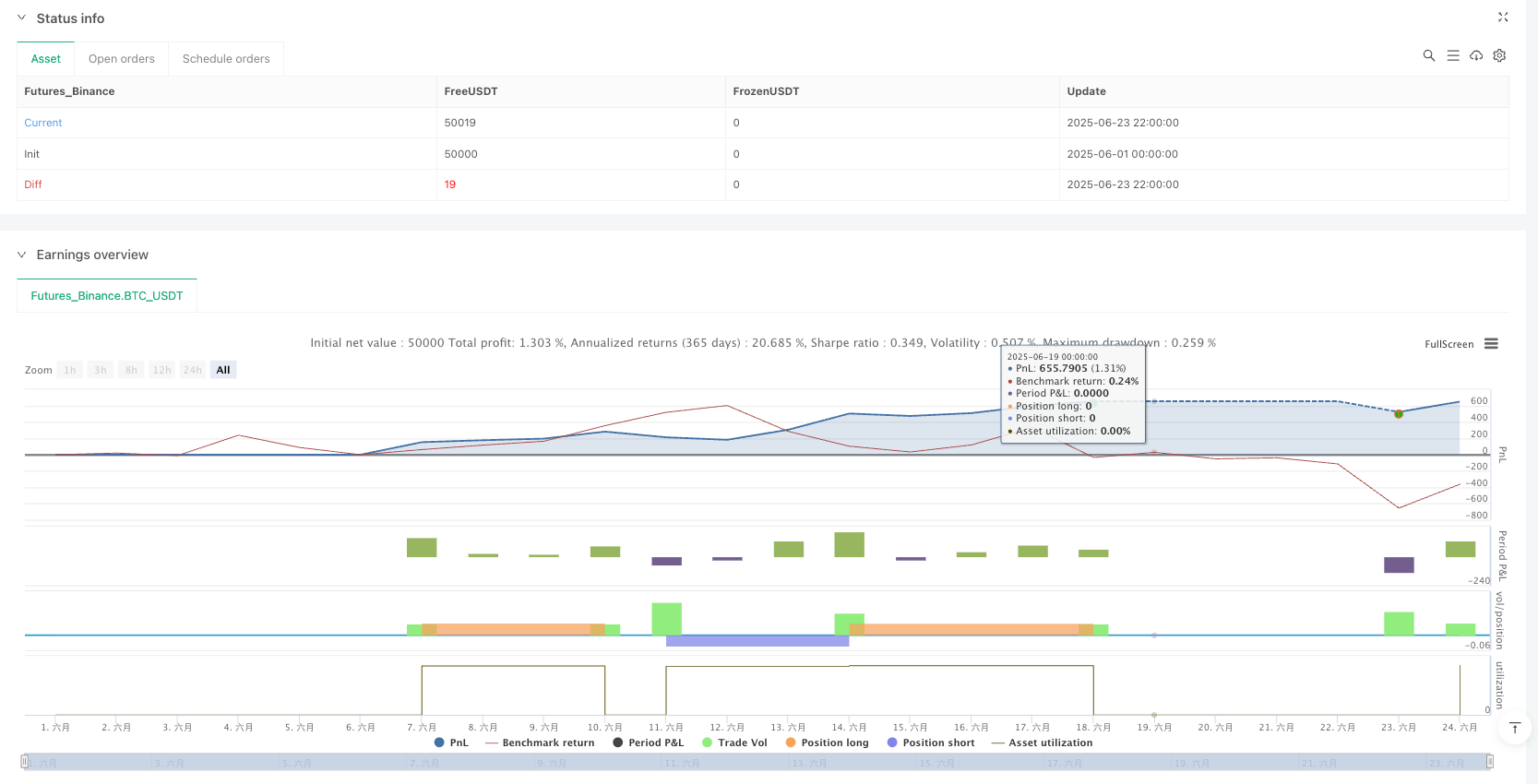Click the cloud download icon
Screen dimensions: 1538x784
pyautogui.click(x=1476, y=55)
